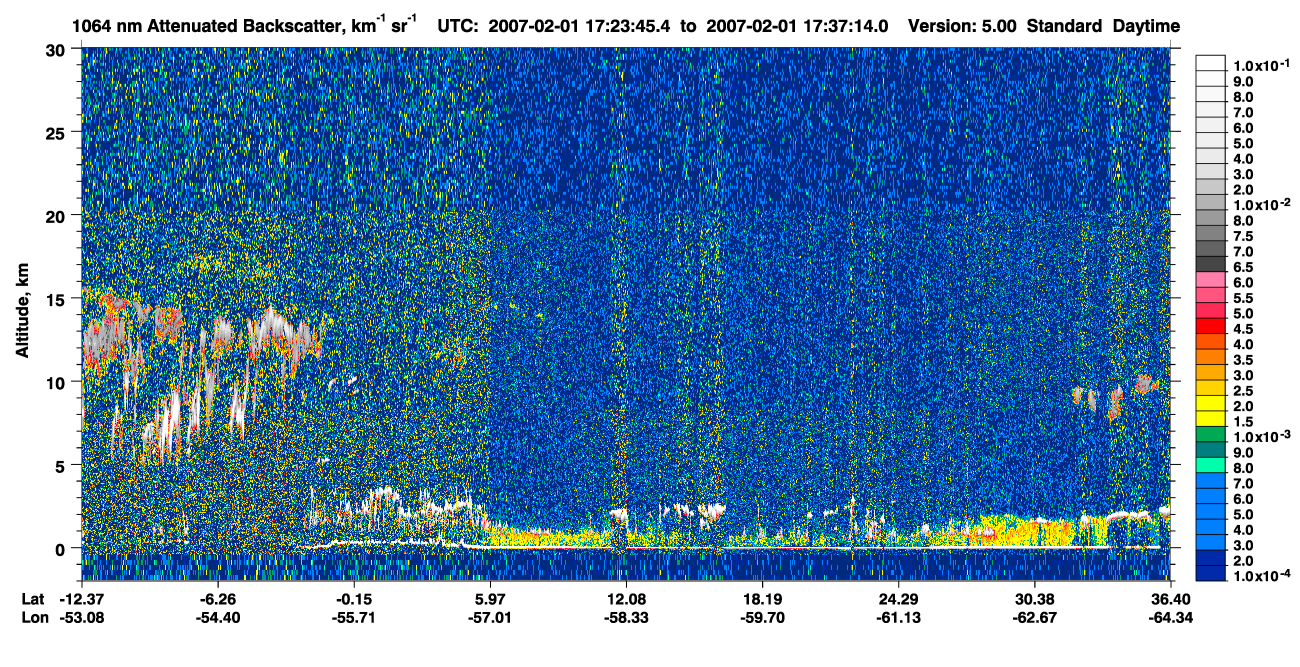1300x667 pixels.
Task: Click the longitude value -54.40
Action: [x=218, y=617]
